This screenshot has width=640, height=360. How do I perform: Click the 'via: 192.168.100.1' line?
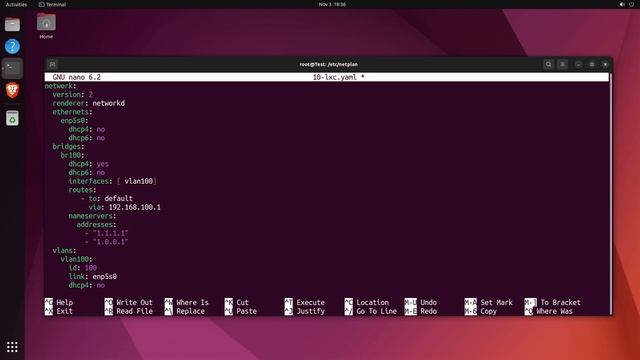pyautogui.click(x=124, y=207)
